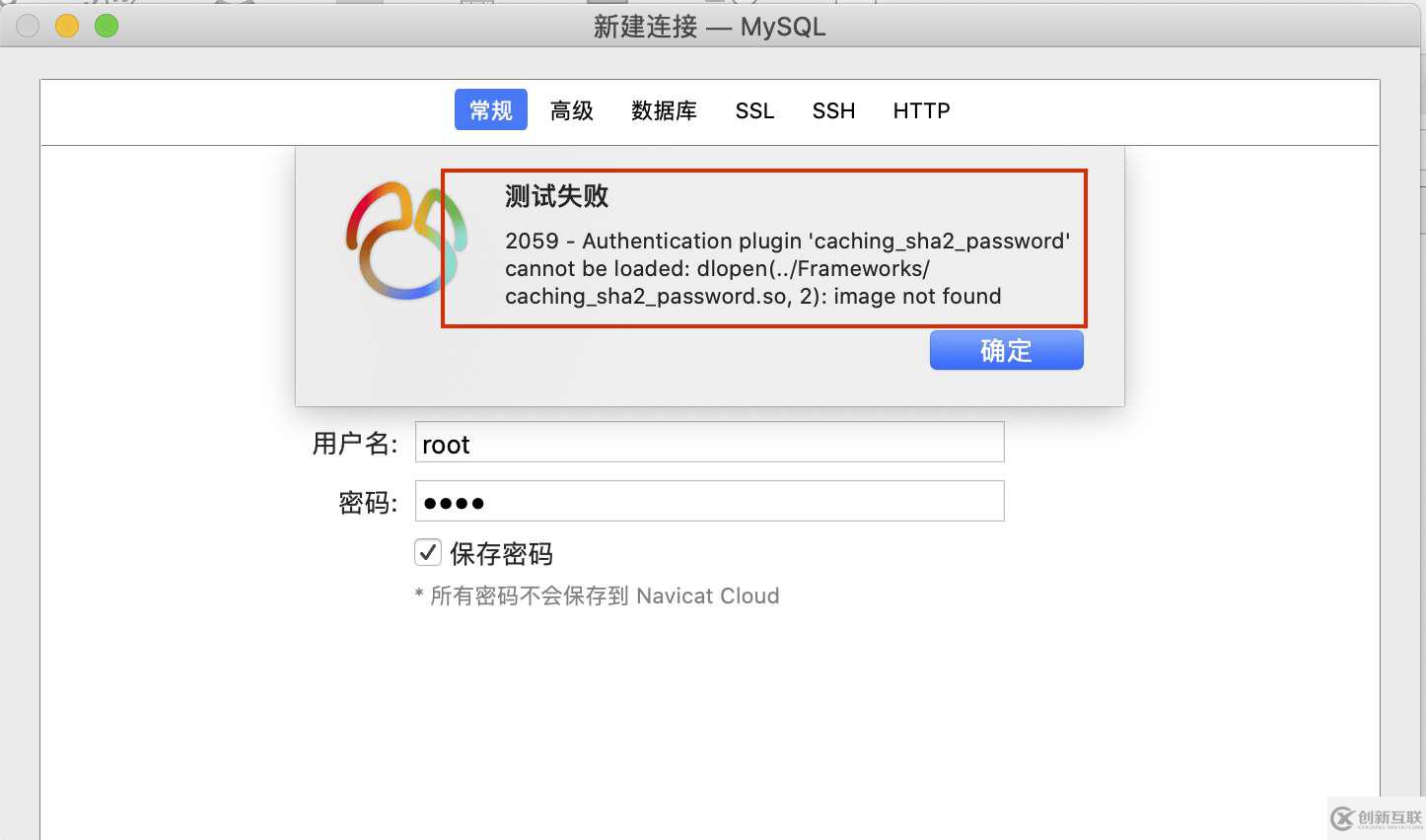Click the 保存密码 label text
Image resolution: width=1426 pixels, height=840 pixels.
point(502,554)
